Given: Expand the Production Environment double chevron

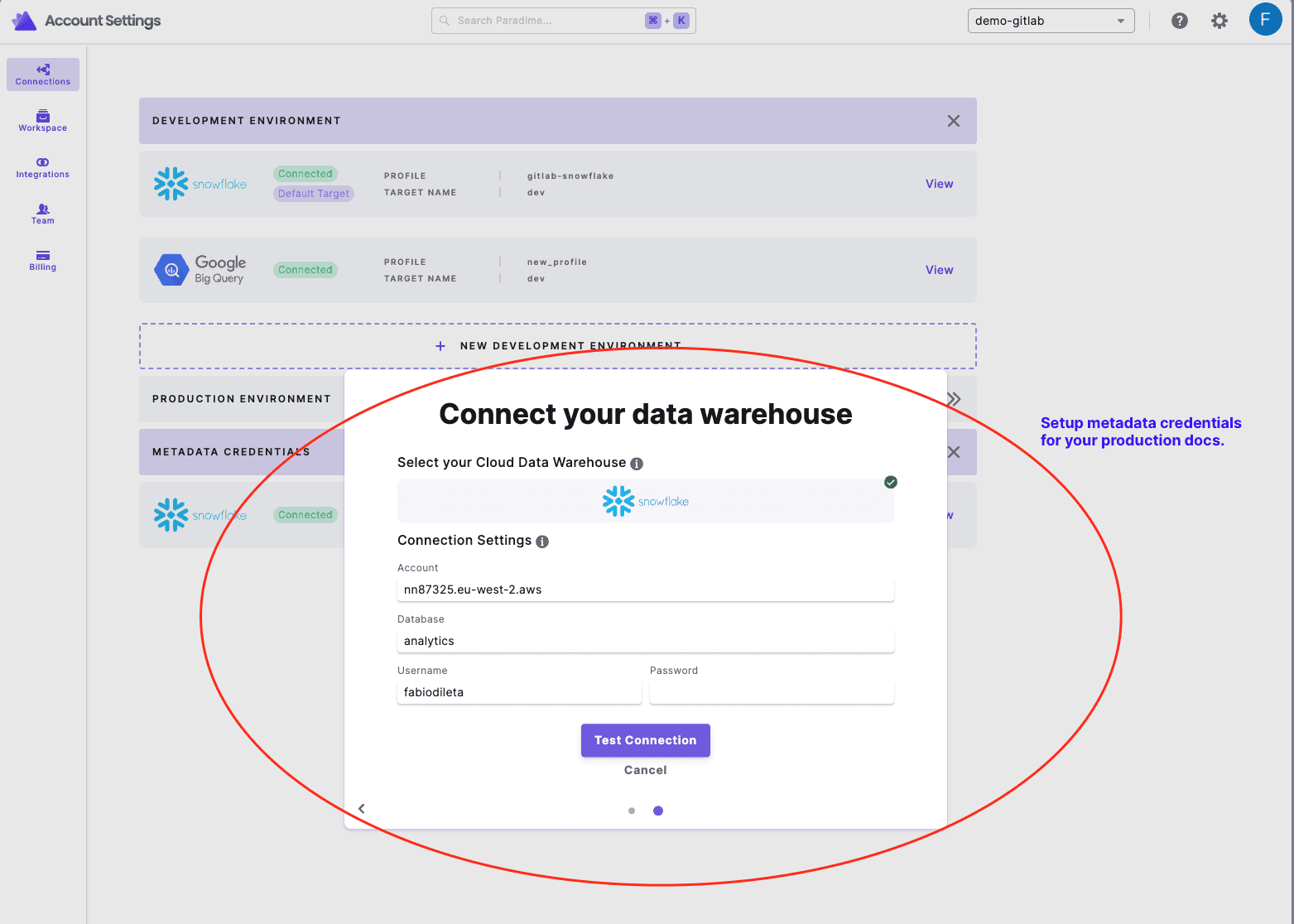Looking at the screenshot, I should [x=954, y=399].
